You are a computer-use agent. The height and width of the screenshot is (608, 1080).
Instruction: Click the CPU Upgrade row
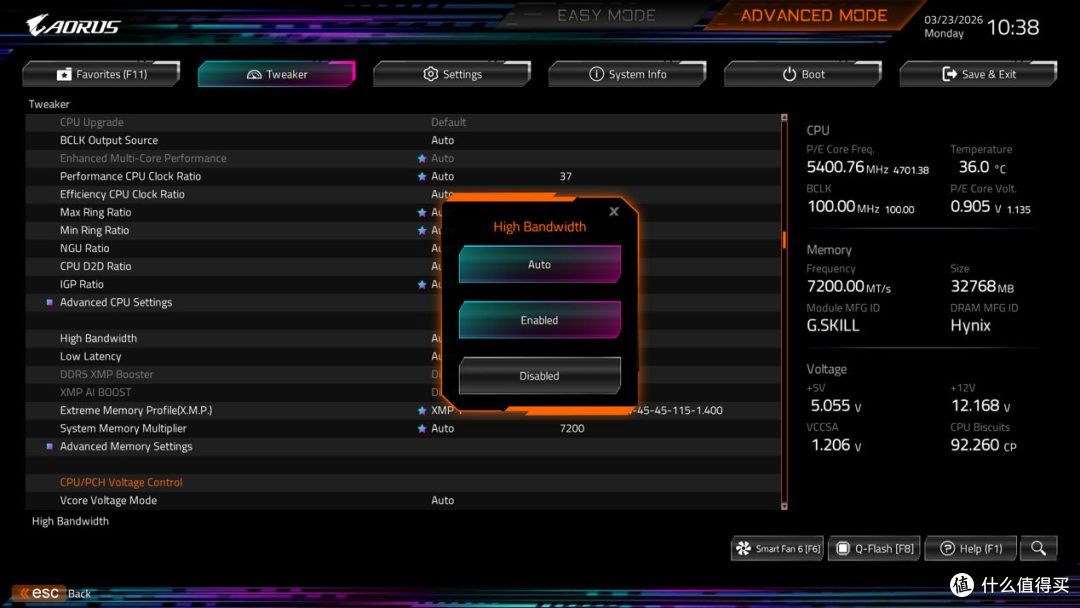click(x=403, y=123)
